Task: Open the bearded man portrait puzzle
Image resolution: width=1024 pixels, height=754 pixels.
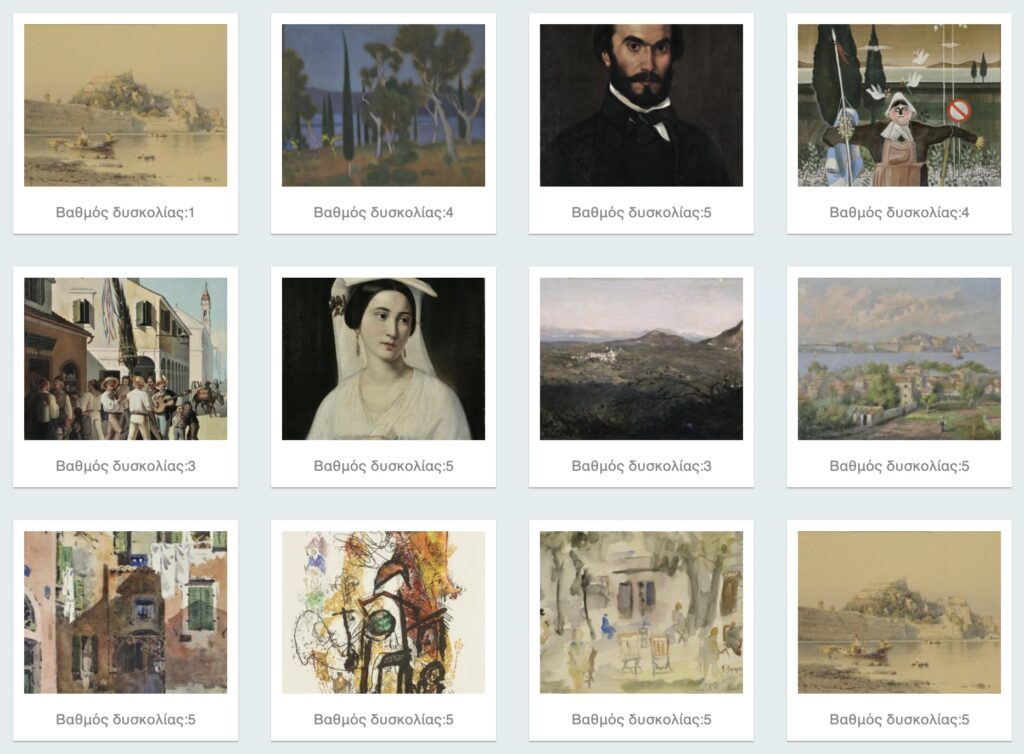Action: pyautogui.click(x=641, y=105)
